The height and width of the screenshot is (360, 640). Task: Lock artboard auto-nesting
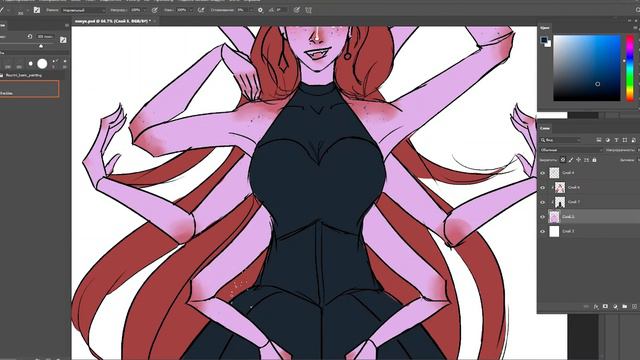click(x=587, y=160)
